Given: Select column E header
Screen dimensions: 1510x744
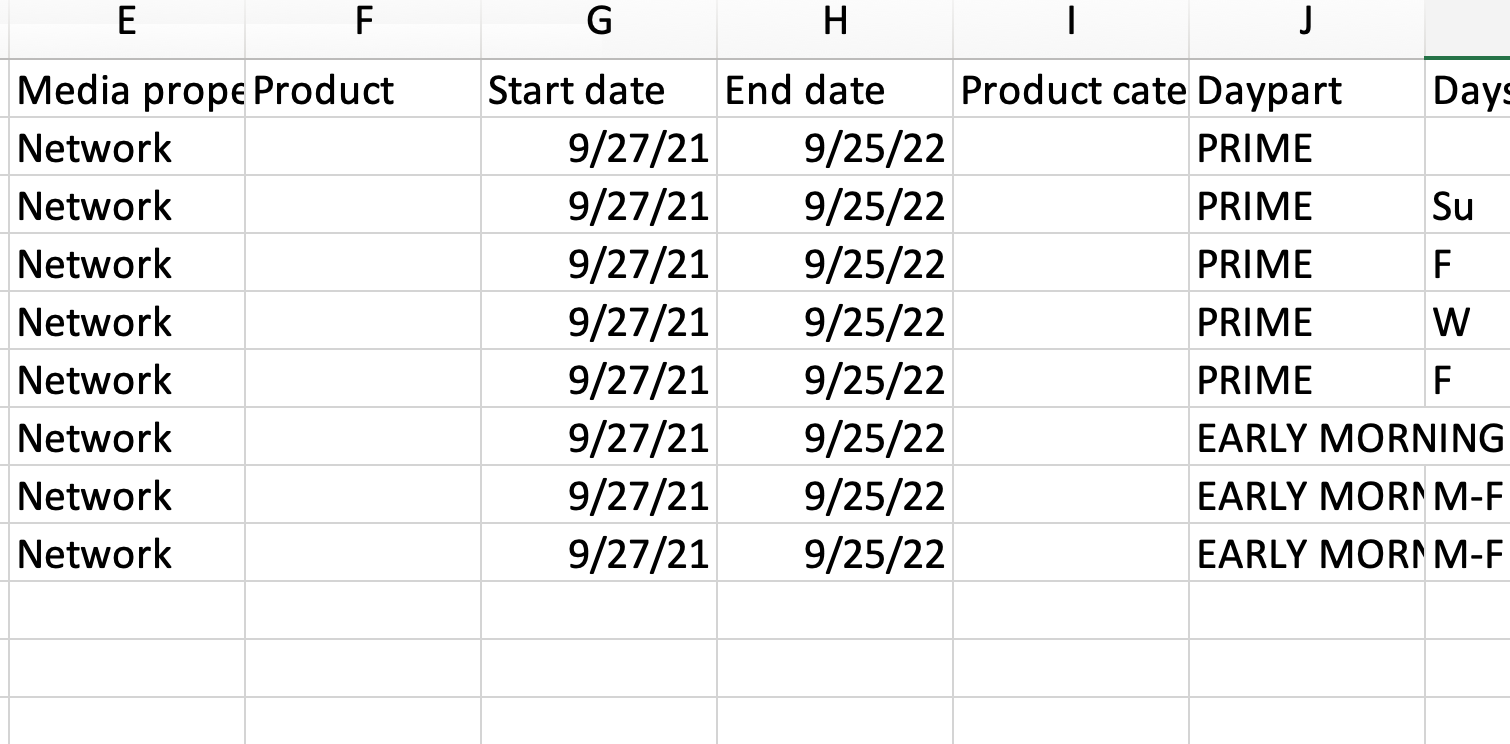Looking at the screenshot, I should click(x=127, y=21).
